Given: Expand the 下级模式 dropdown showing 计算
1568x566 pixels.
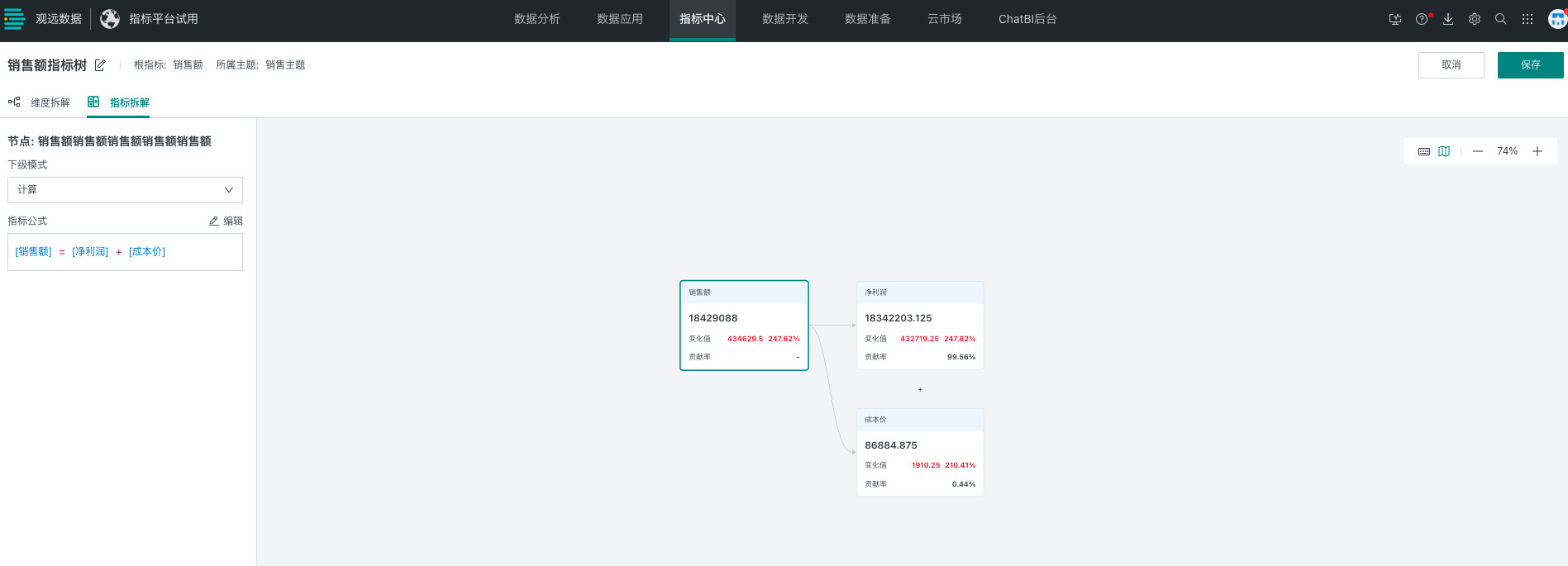Looking at the screenshot, I should (125, 190).
